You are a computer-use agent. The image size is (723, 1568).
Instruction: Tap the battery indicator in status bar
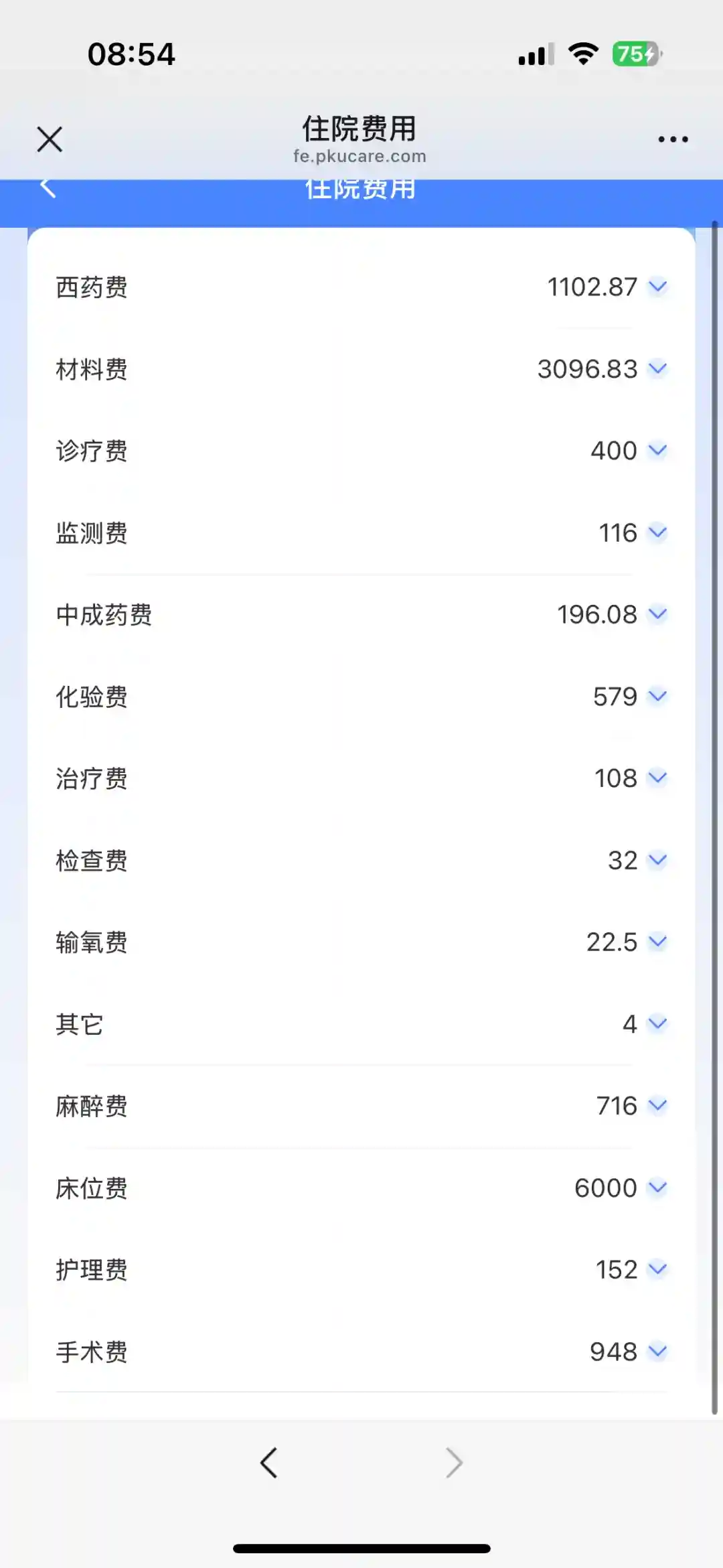click(637, 54)
